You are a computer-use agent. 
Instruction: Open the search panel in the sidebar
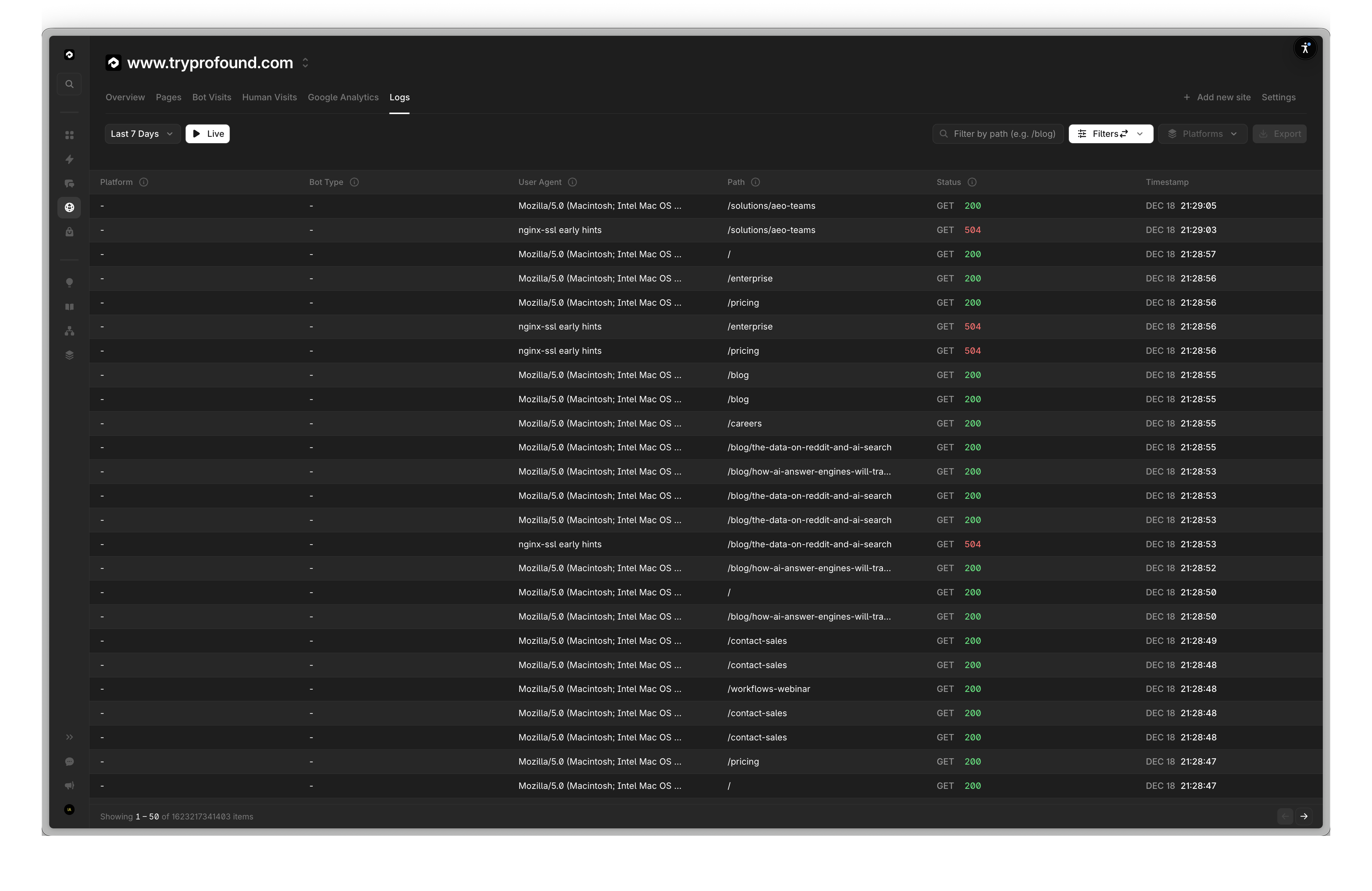pyautogui.click(x=69, y=84)
